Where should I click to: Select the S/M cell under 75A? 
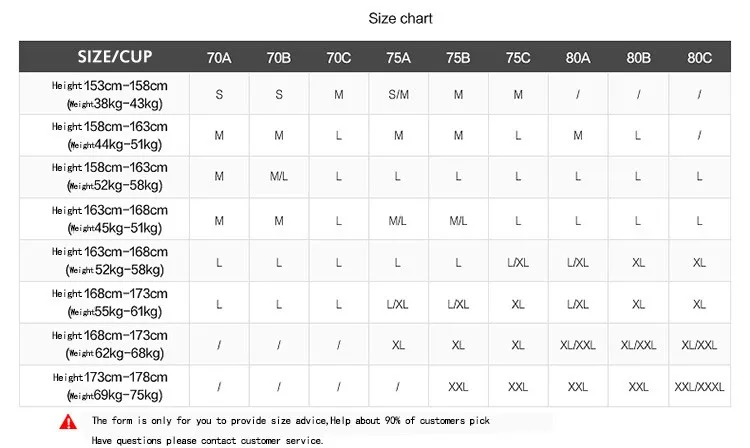point(398,95)
